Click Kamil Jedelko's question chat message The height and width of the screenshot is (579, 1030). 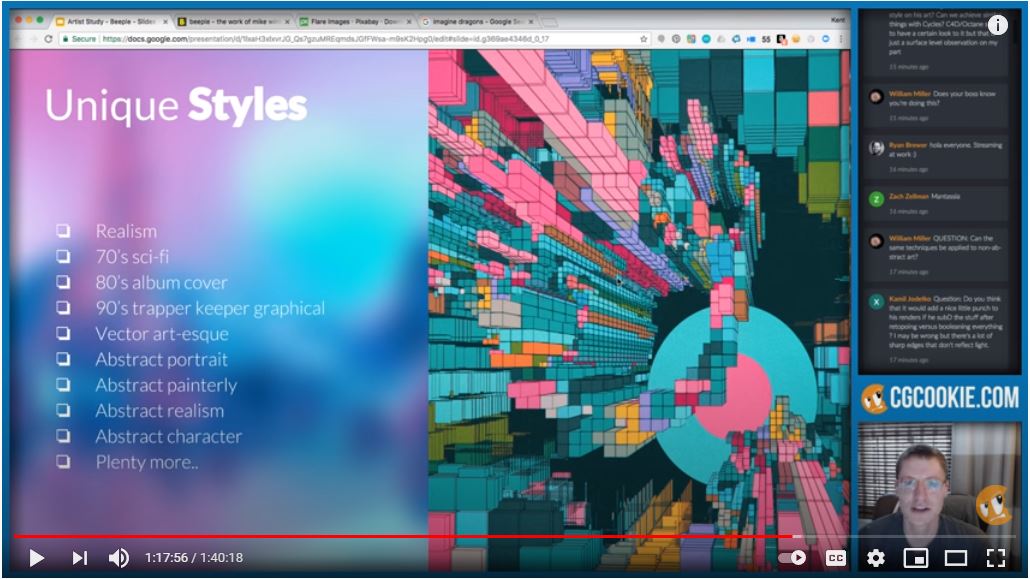click(937, 329)
